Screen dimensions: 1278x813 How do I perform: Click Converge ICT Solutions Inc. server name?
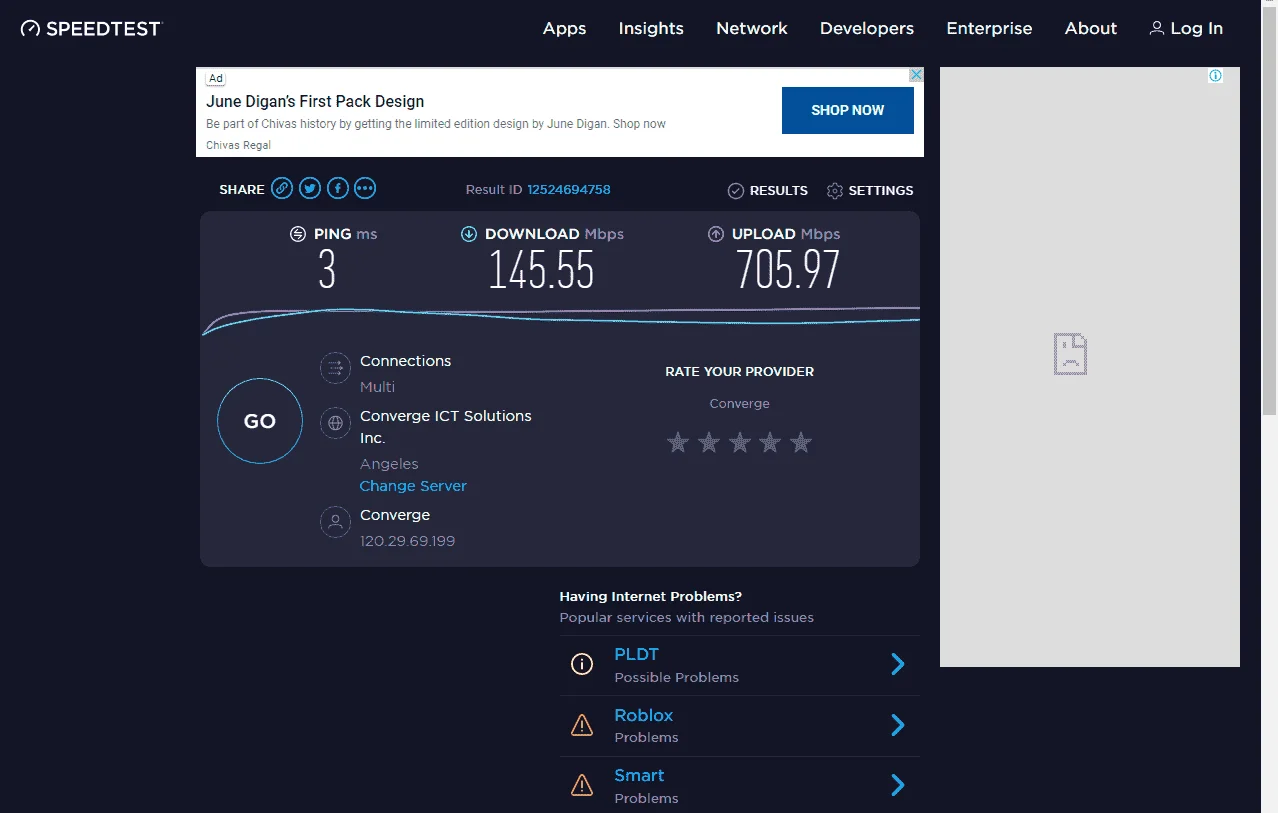446,427
